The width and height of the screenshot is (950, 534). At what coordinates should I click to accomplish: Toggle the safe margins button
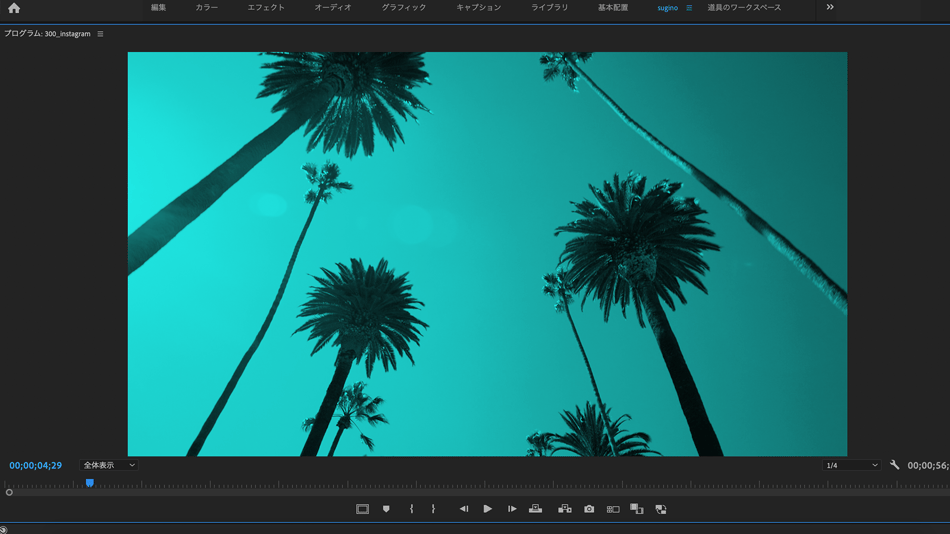(x=362, y=509)
